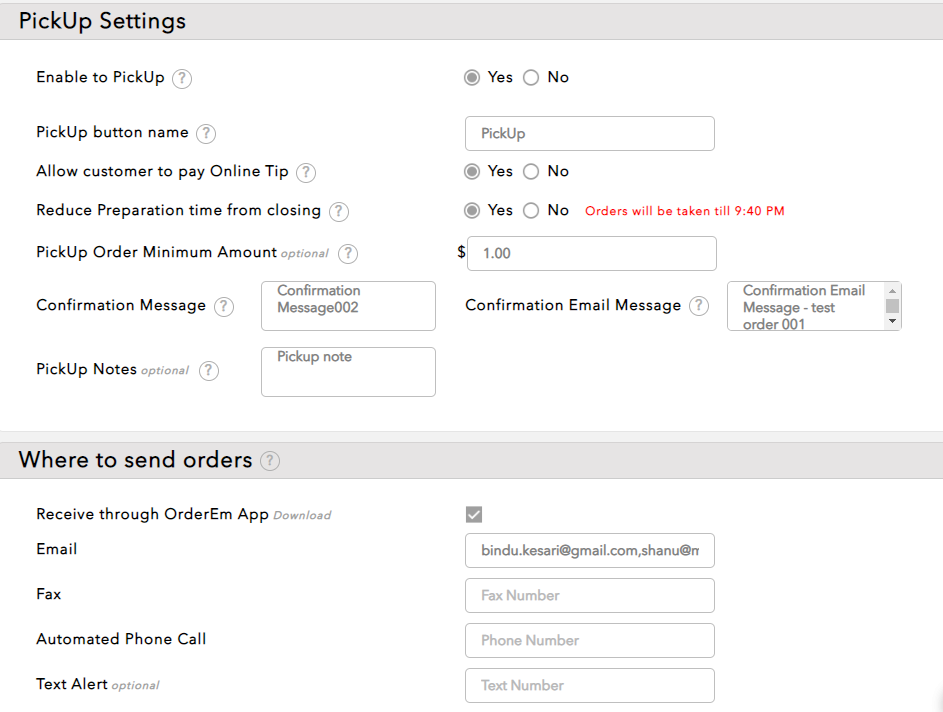
Task: Open Confirmation Message help tooltip icon
Action: [x=224, y=306]
